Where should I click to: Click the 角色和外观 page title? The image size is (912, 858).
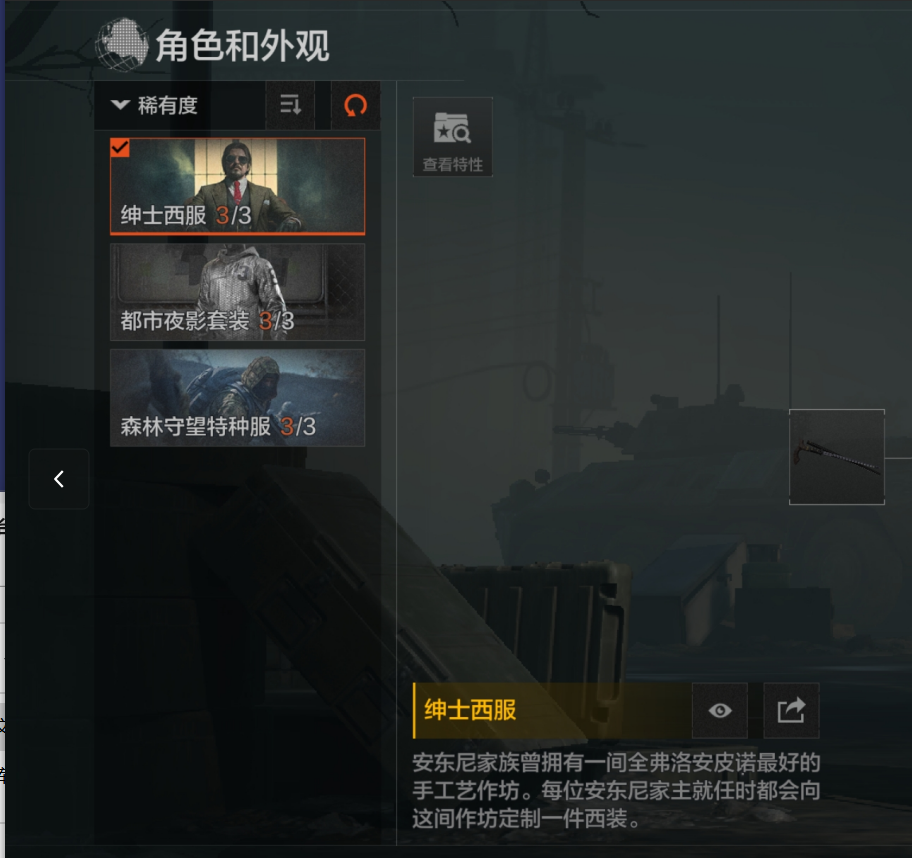coord(242,45)
